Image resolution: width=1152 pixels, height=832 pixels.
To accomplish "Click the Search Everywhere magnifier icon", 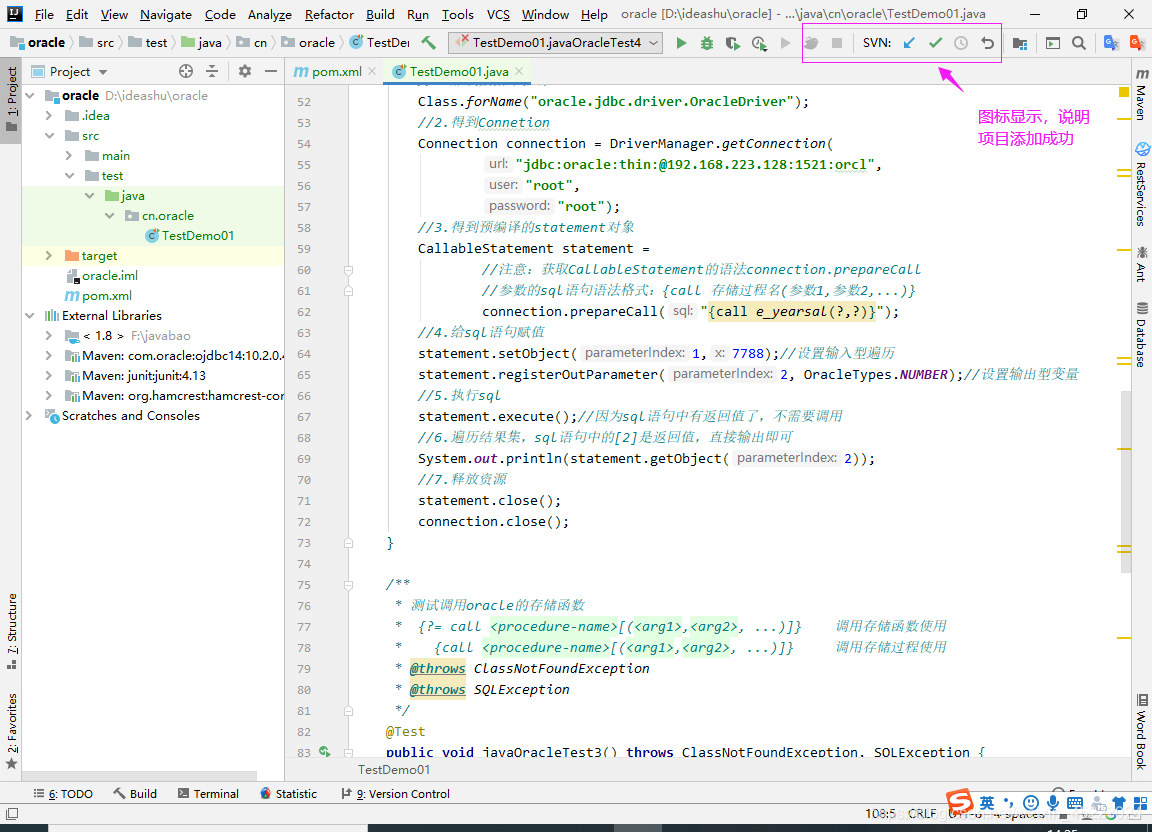I will coord(1079,43).
